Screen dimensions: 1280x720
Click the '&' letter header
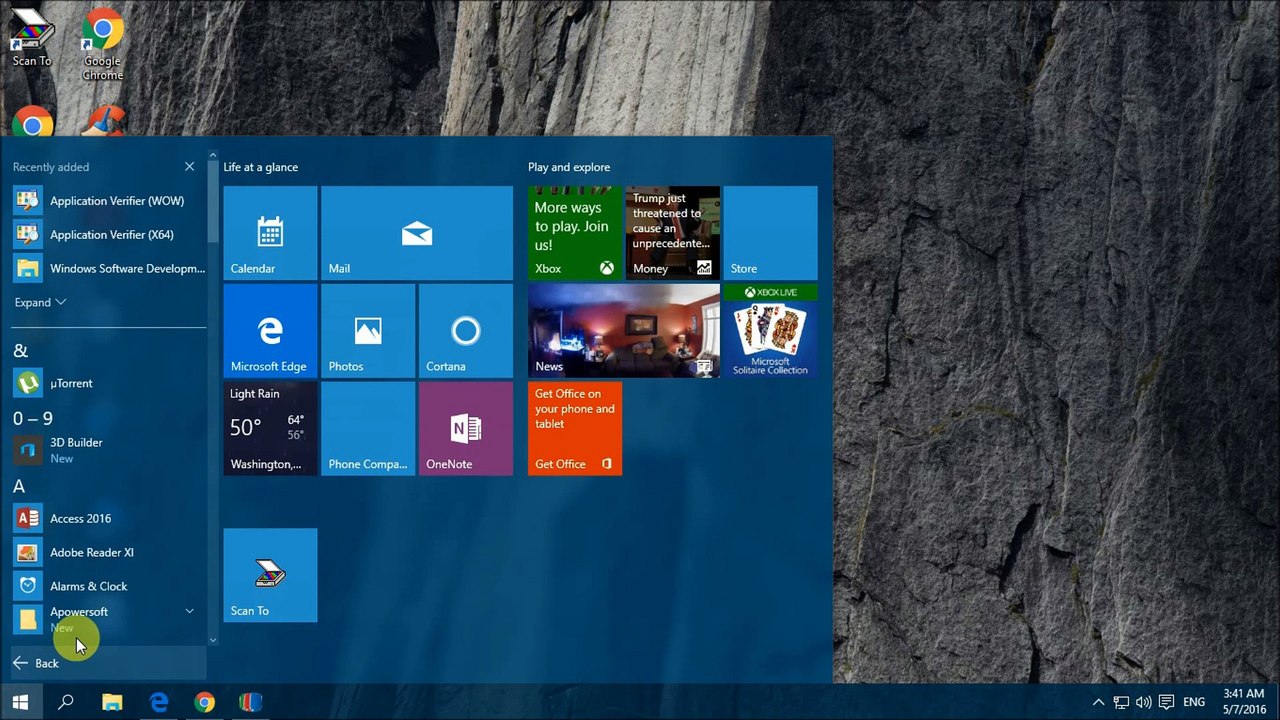20,350
